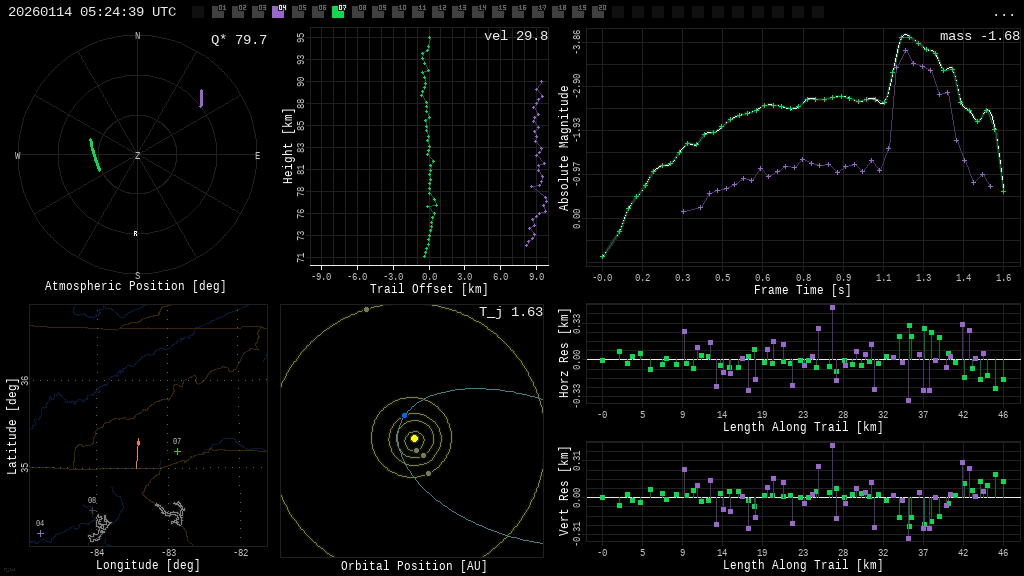The height and width of the screenshot is (576, 1024).
Task: Click the zenith Z marker in polar plot
Action: coord(137,156)
